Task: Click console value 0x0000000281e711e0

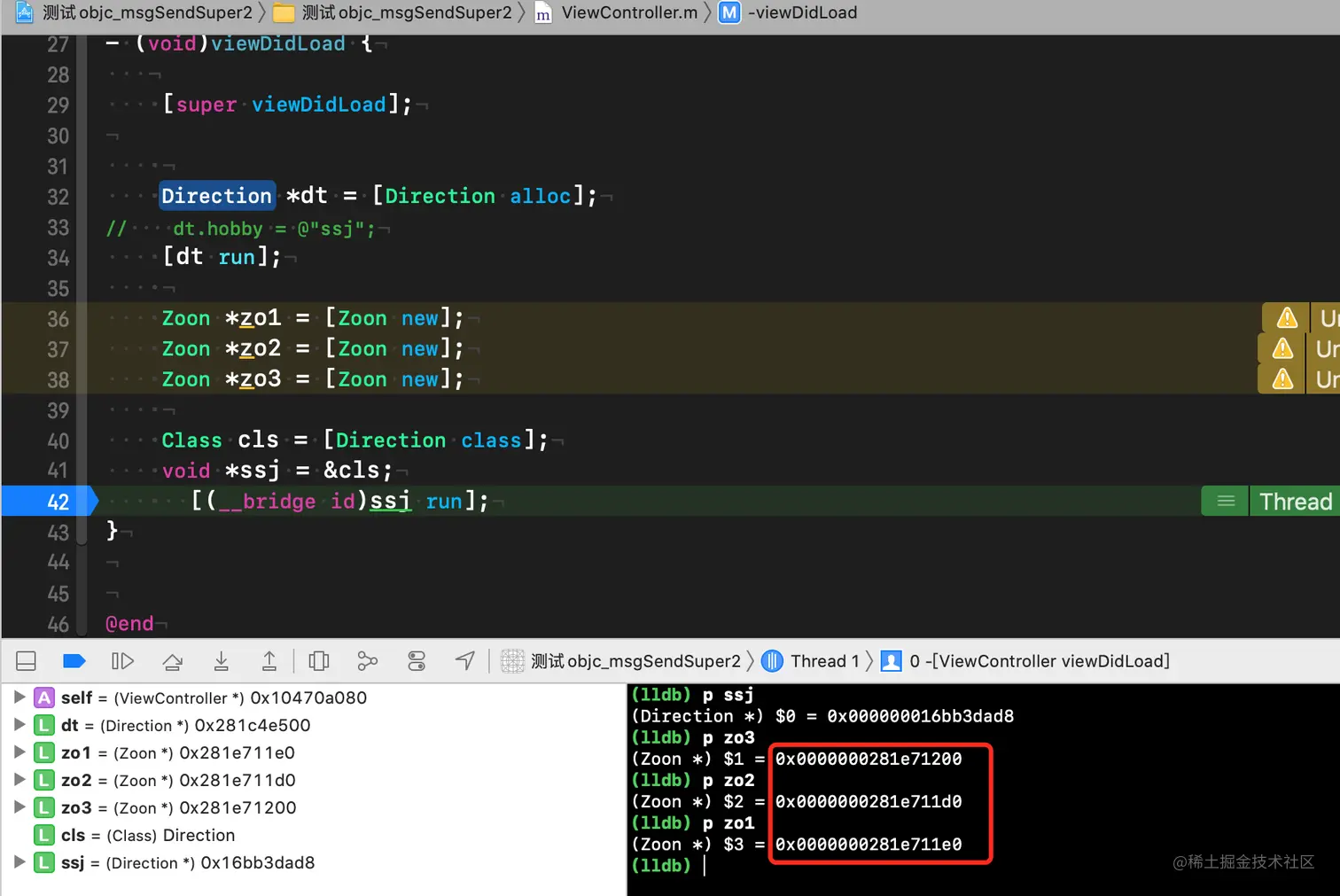Action: click(x=869, y=845)
